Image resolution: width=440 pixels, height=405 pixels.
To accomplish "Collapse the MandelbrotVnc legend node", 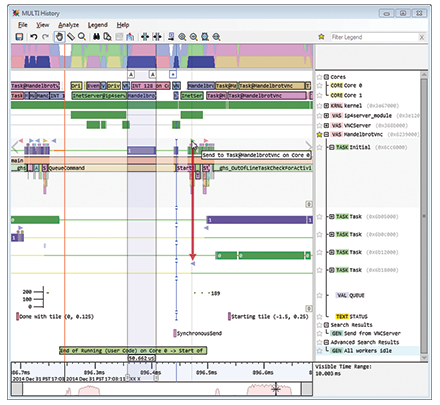I will (x=327, y=135).
